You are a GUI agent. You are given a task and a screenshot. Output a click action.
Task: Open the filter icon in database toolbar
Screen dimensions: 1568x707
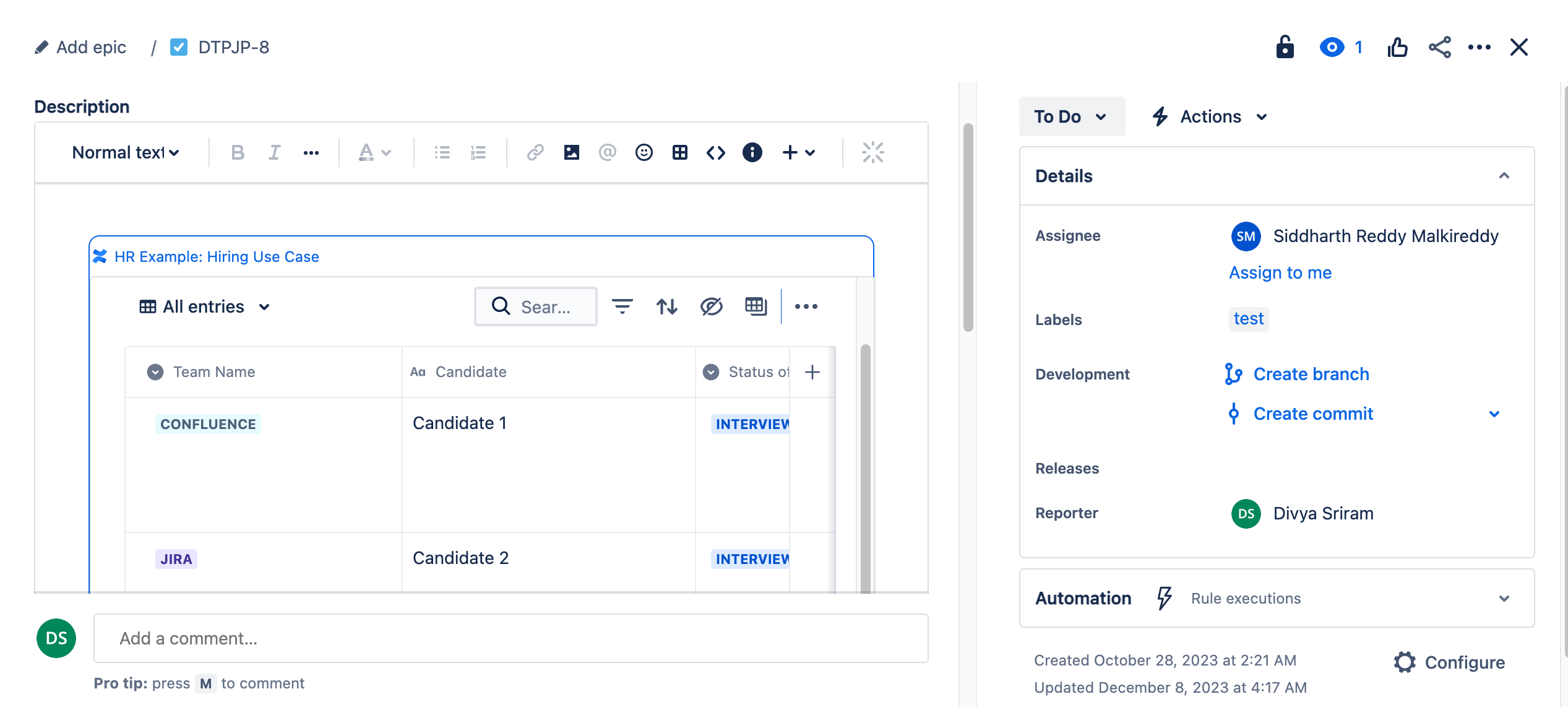coord(622,306)
